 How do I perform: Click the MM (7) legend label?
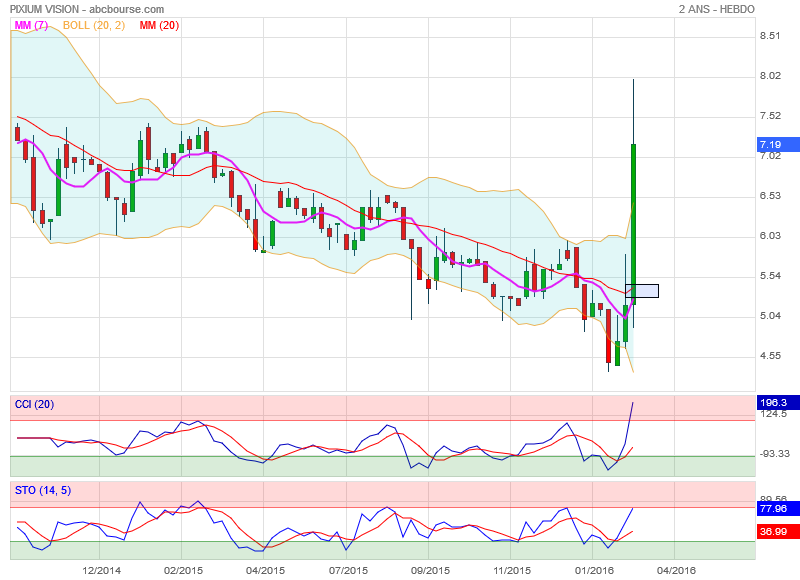31,25
